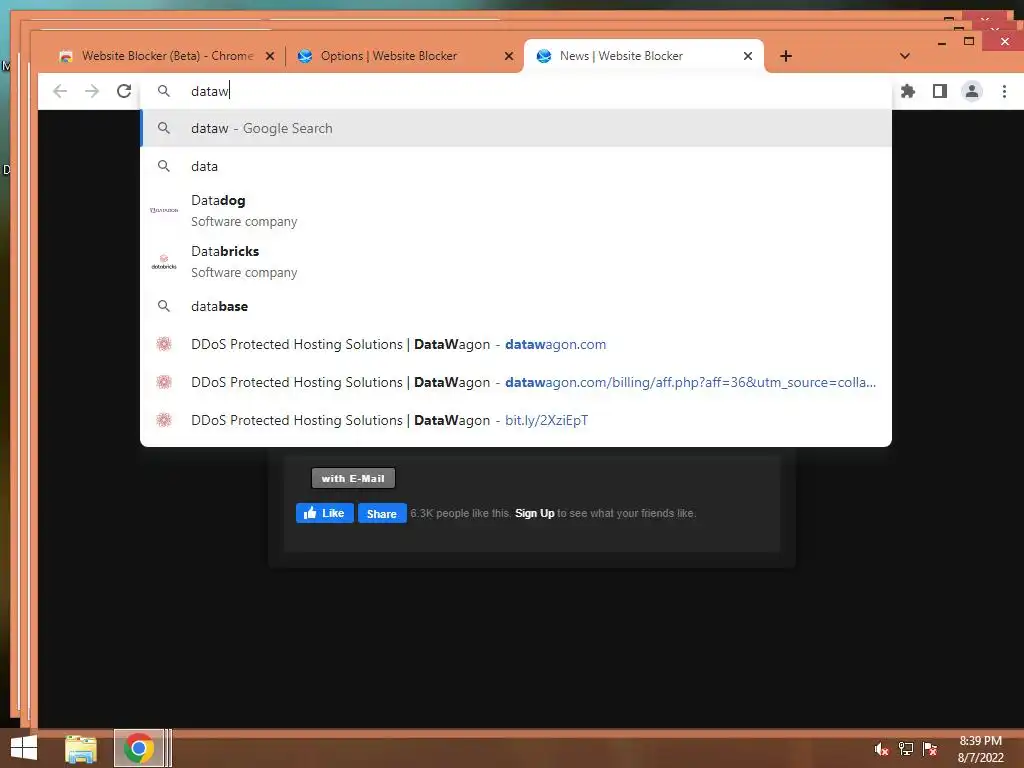
Task: Open the Windows Start menu
Action: point(24,748)
